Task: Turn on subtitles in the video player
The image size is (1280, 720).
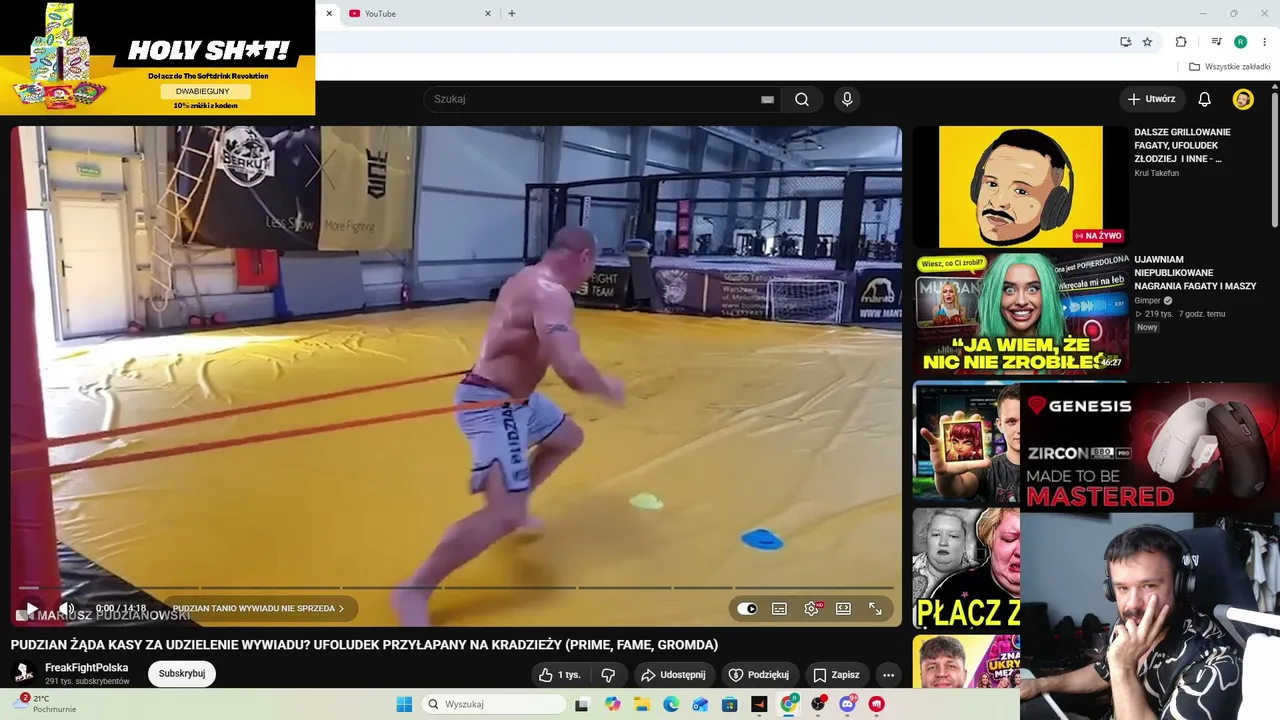Action: 779,608
